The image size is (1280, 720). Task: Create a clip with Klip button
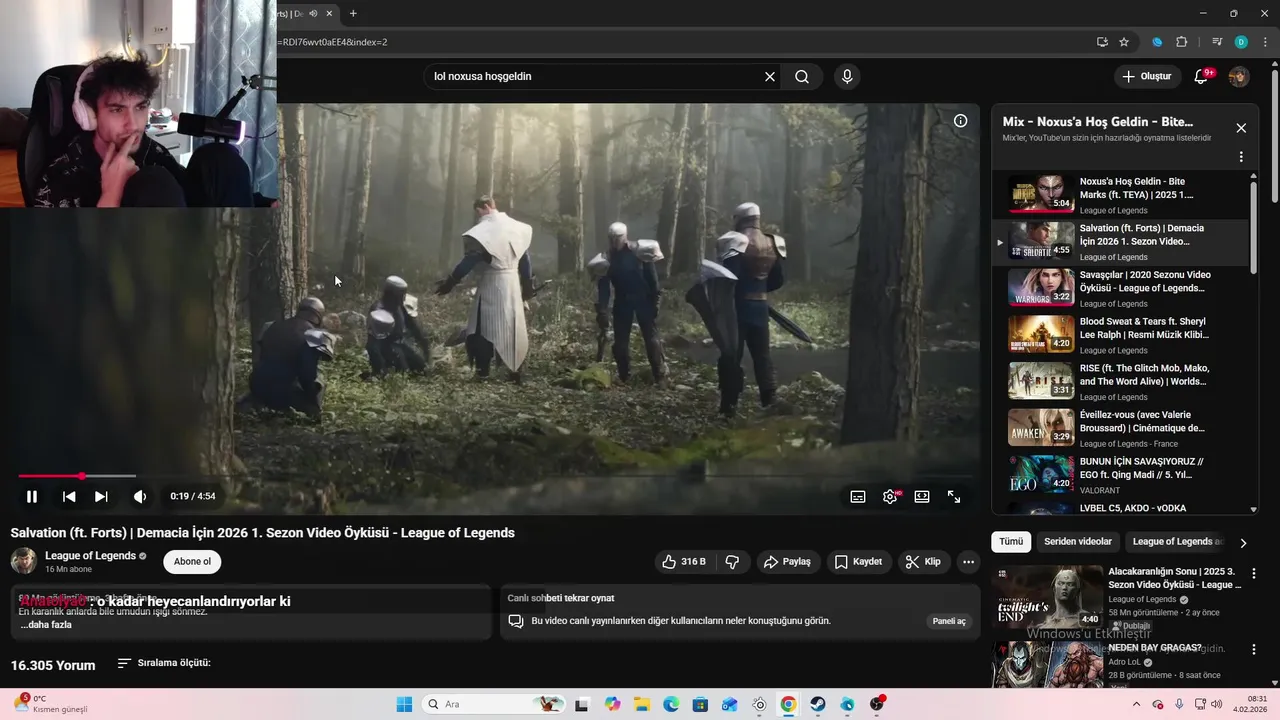pos(923,562)
